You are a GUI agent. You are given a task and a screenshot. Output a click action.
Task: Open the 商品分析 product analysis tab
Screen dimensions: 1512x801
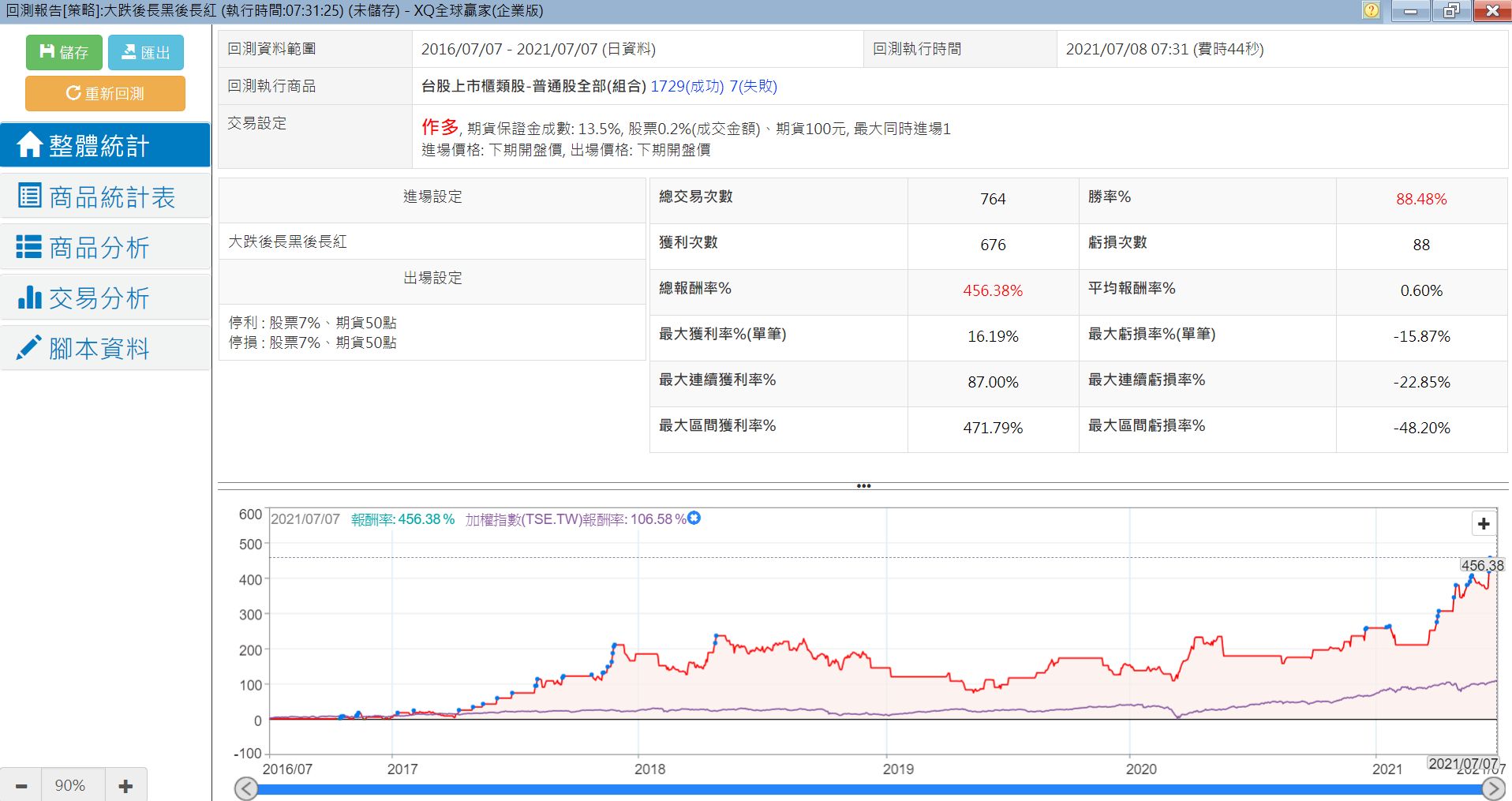[x=105, y=247]
